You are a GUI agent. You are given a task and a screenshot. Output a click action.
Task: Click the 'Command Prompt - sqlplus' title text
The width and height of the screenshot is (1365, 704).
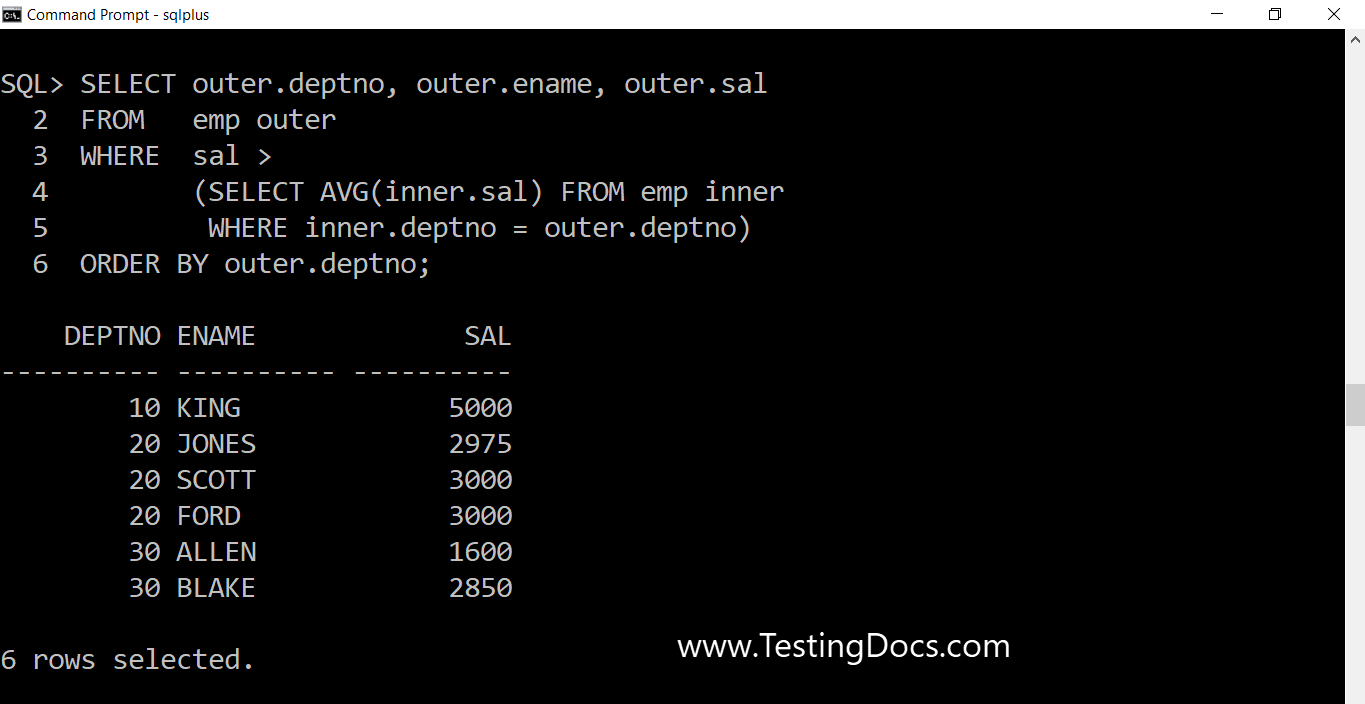pos(118,15)
